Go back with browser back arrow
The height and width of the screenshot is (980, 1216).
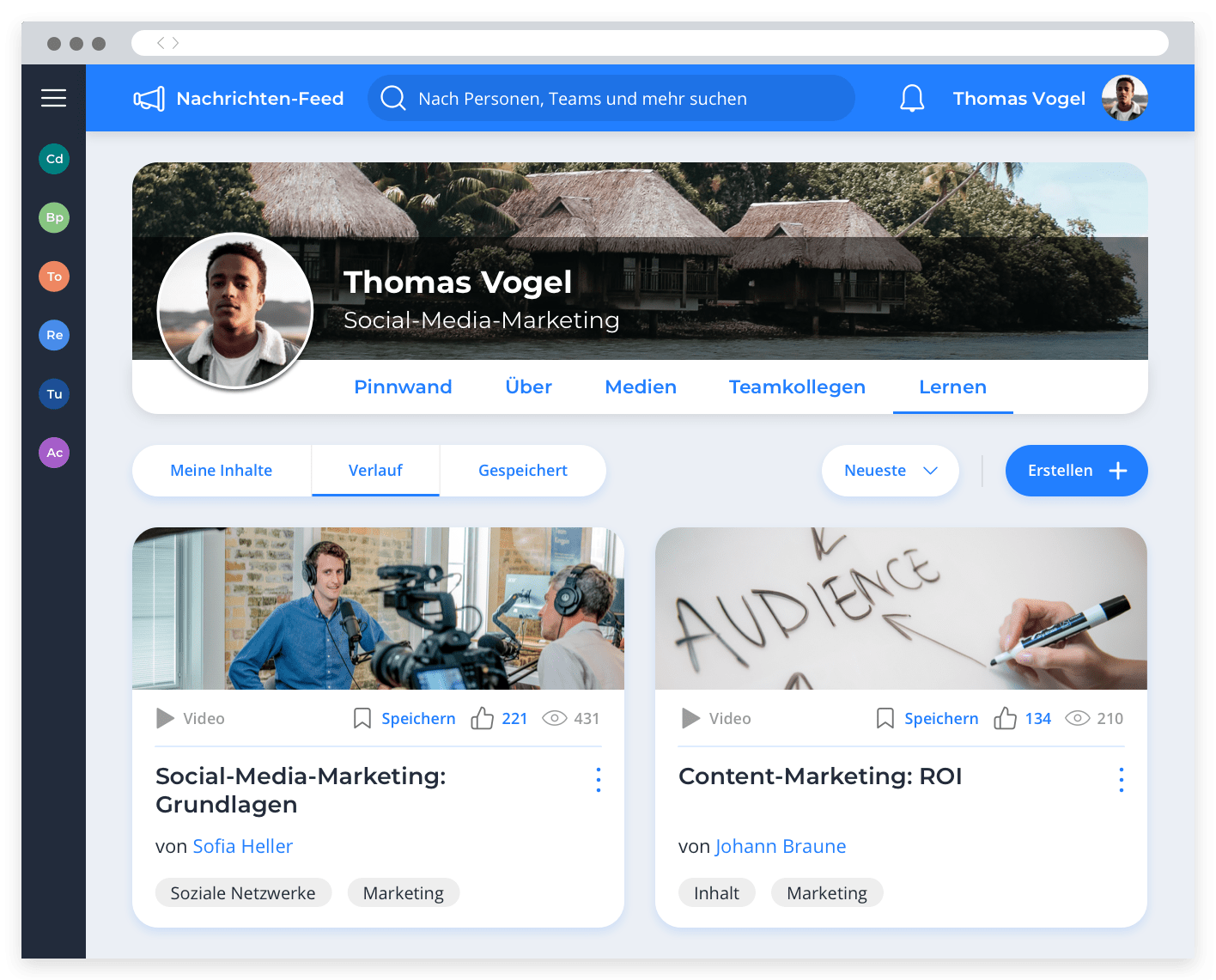[161, 43]
